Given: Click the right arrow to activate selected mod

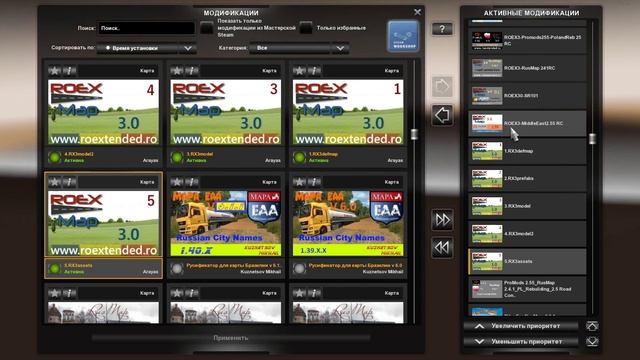Looking at the screenshot, I should 442,87.
